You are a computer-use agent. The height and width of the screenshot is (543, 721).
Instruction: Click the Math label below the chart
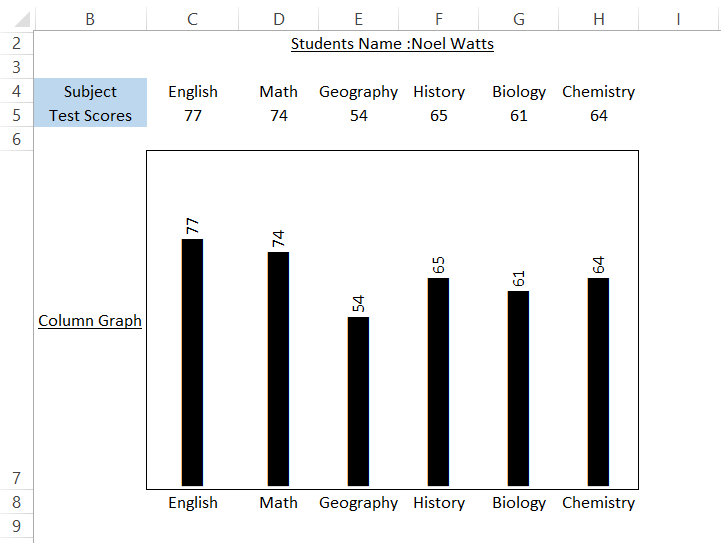278,503
